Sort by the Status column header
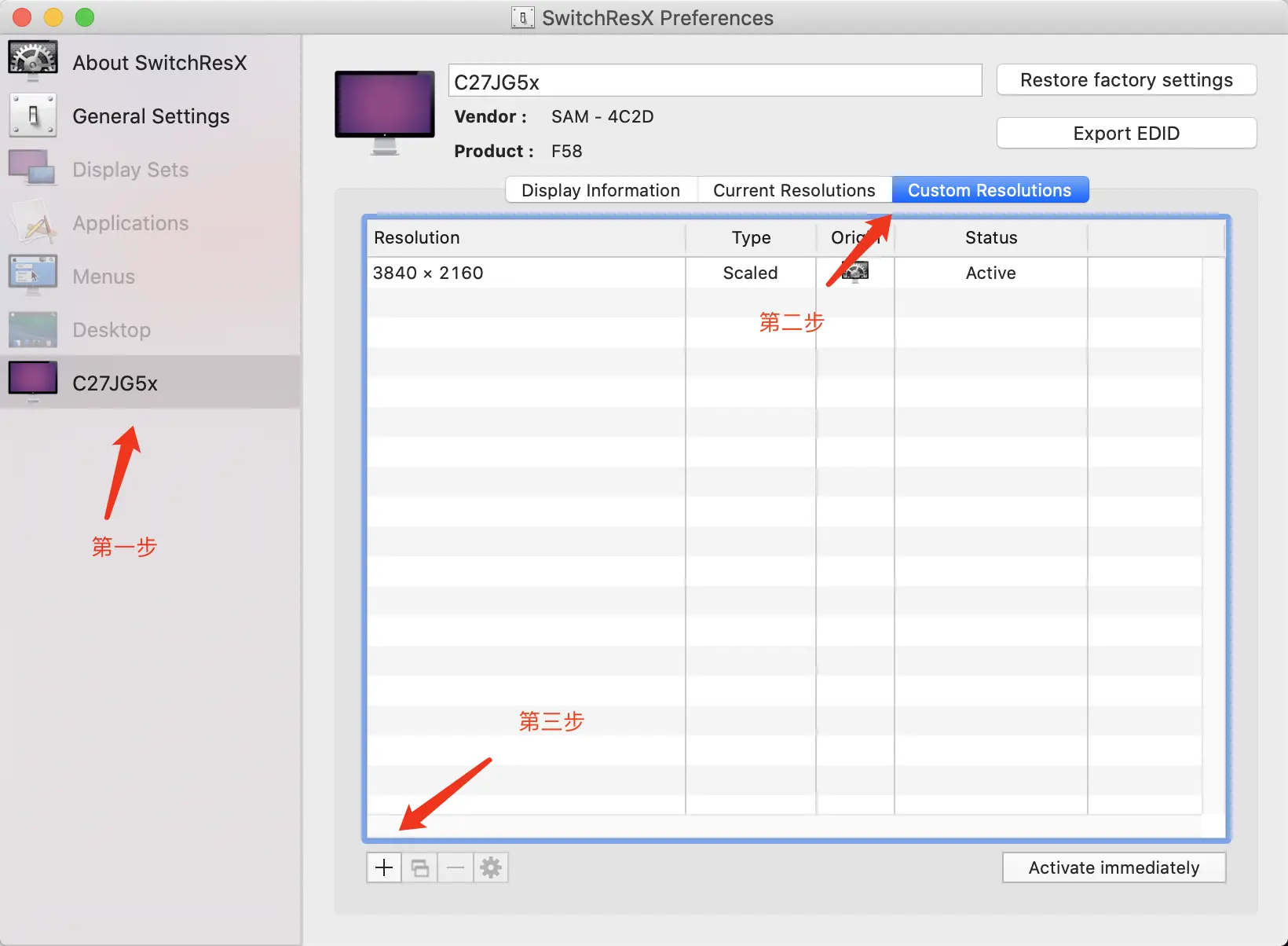 click(991, 237)
